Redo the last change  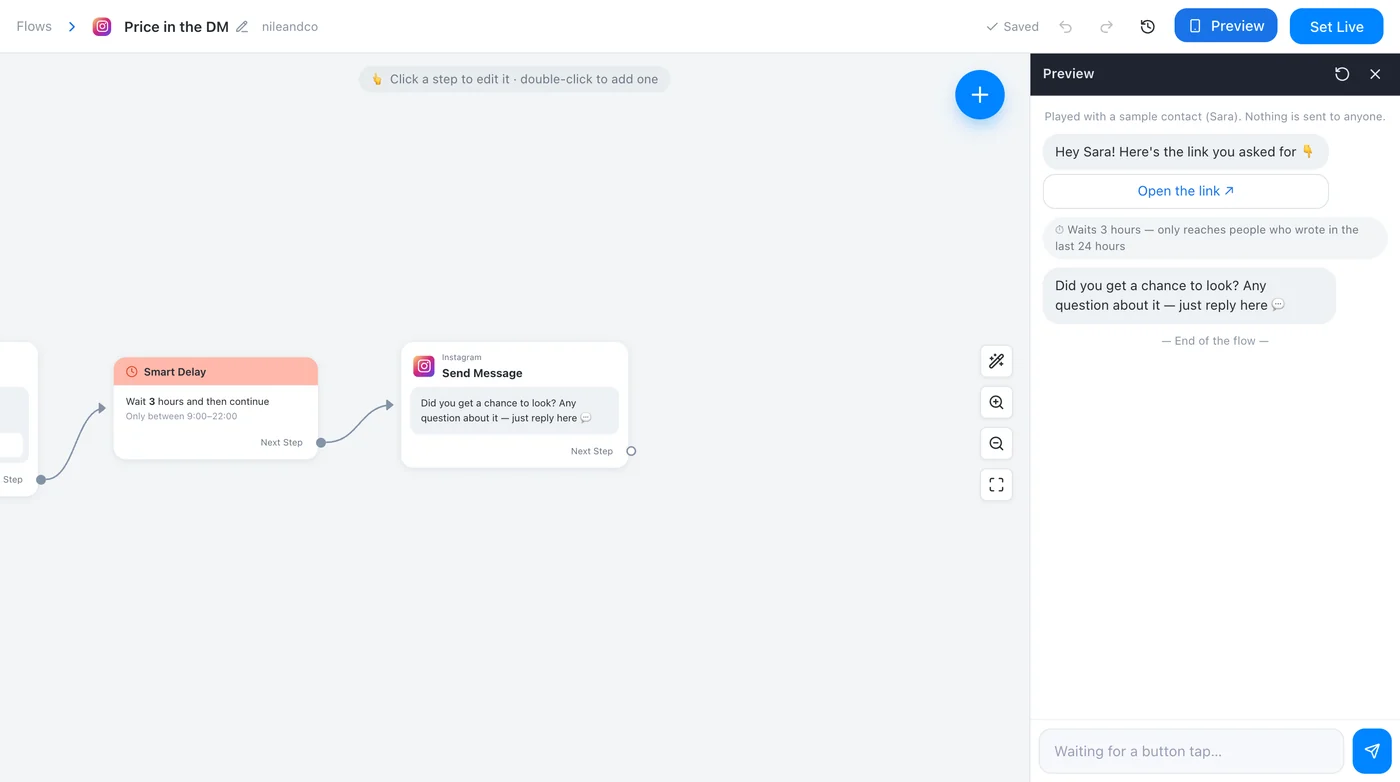[x=1106, y=27]
